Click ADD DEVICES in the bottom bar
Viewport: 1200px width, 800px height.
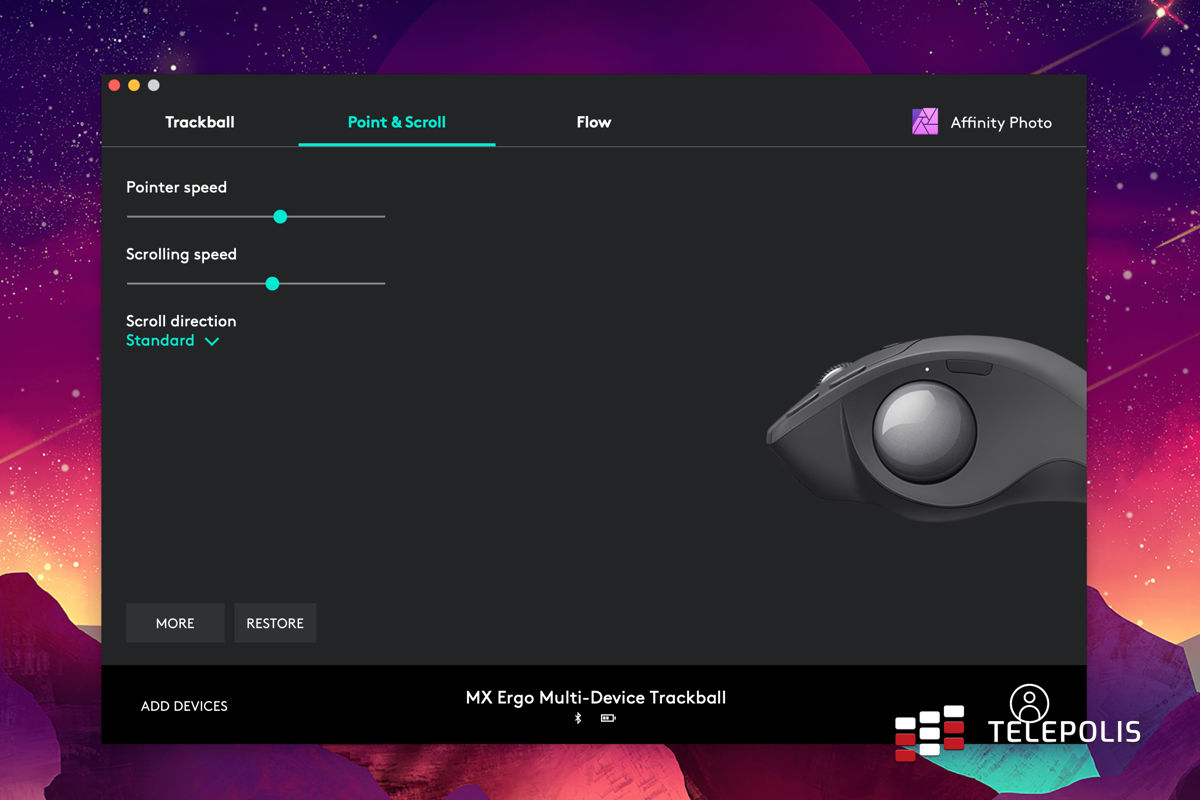pos(184,706)
